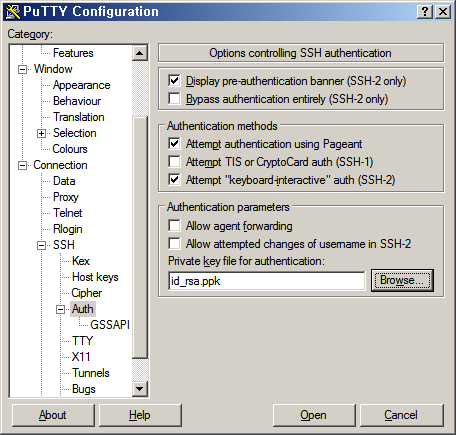
Task: Open Appearance settings in tree
Action: pos(81,85)
